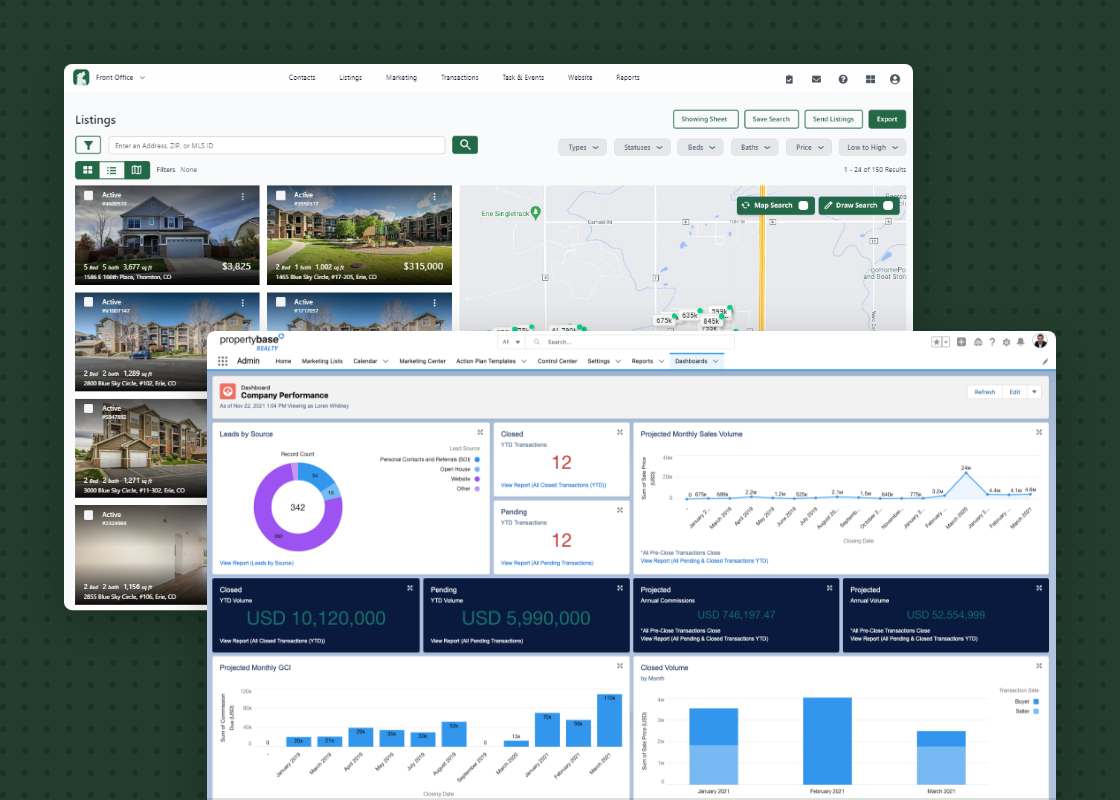Open the user account icon in Front Office header
Image resolution: width=1120 pixels, height=800 pixels.
(895, 79)
